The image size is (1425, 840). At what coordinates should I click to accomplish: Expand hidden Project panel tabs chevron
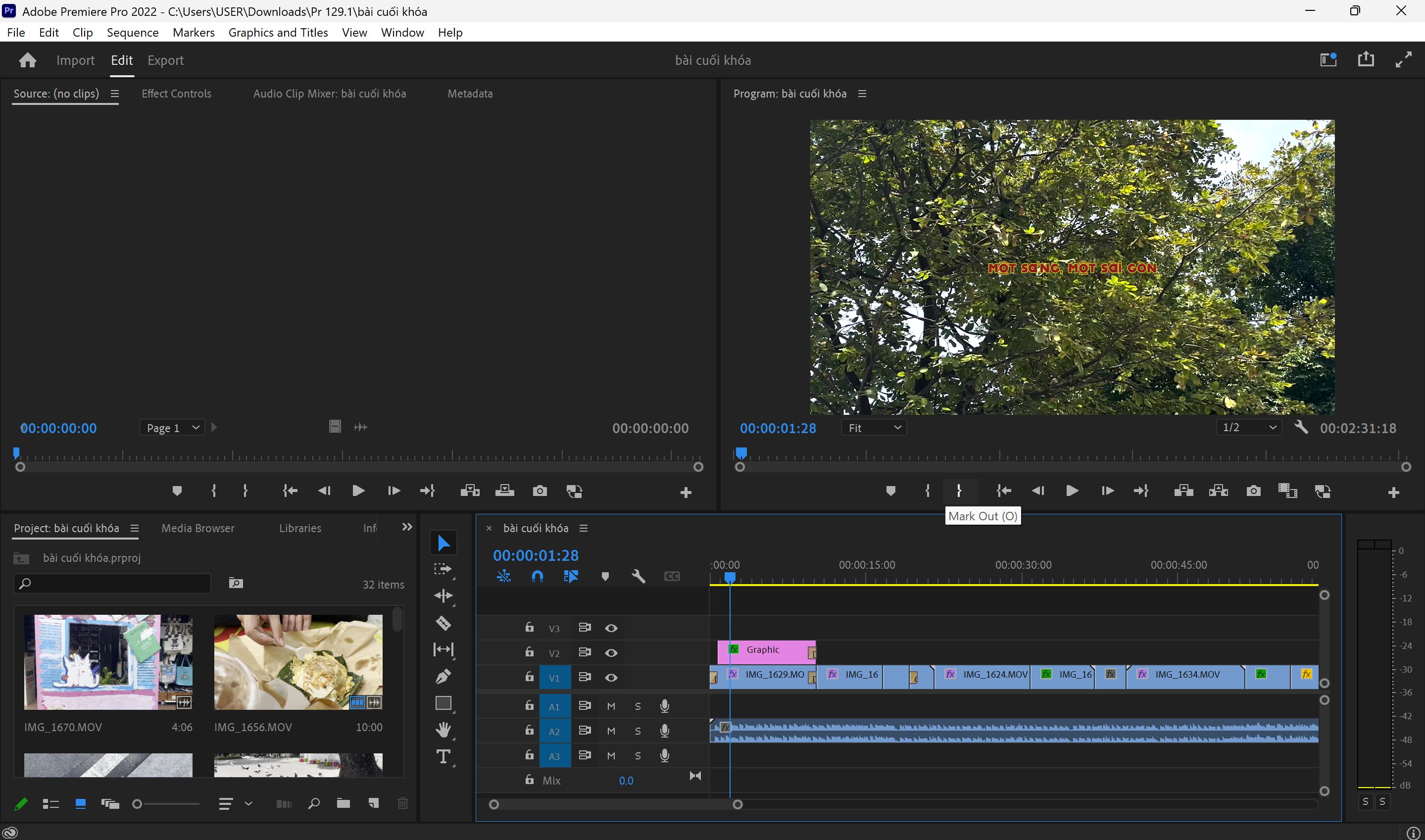click(x=407, y=527)
